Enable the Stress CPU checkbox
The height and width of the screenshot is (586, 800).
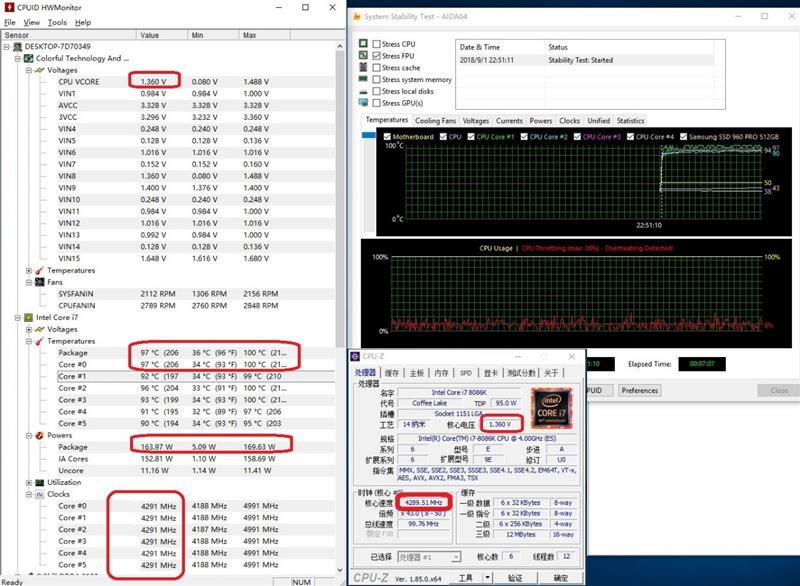377,44
